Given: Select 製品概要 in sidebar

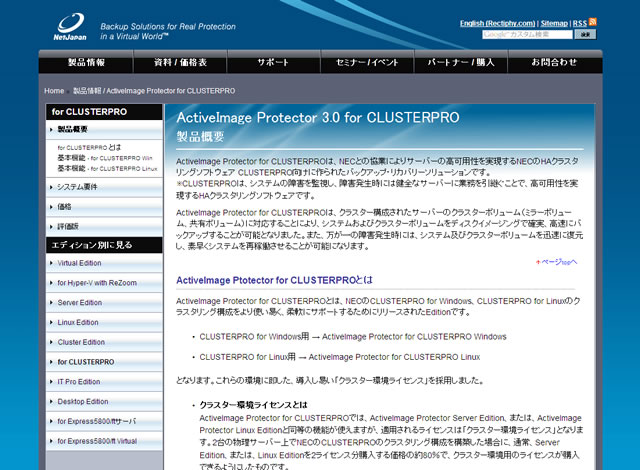Looking at the screenshot, I should 104,130.
